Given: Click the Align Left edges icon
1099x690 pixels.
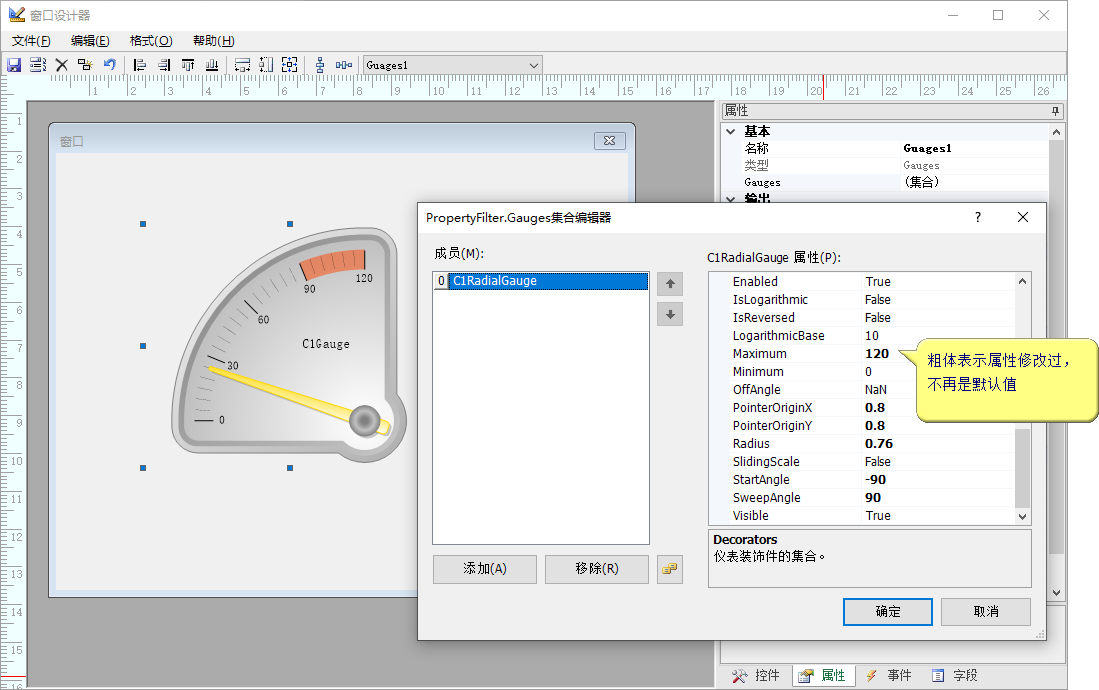Looking at the screenshot, I should (x=140, y=65).
